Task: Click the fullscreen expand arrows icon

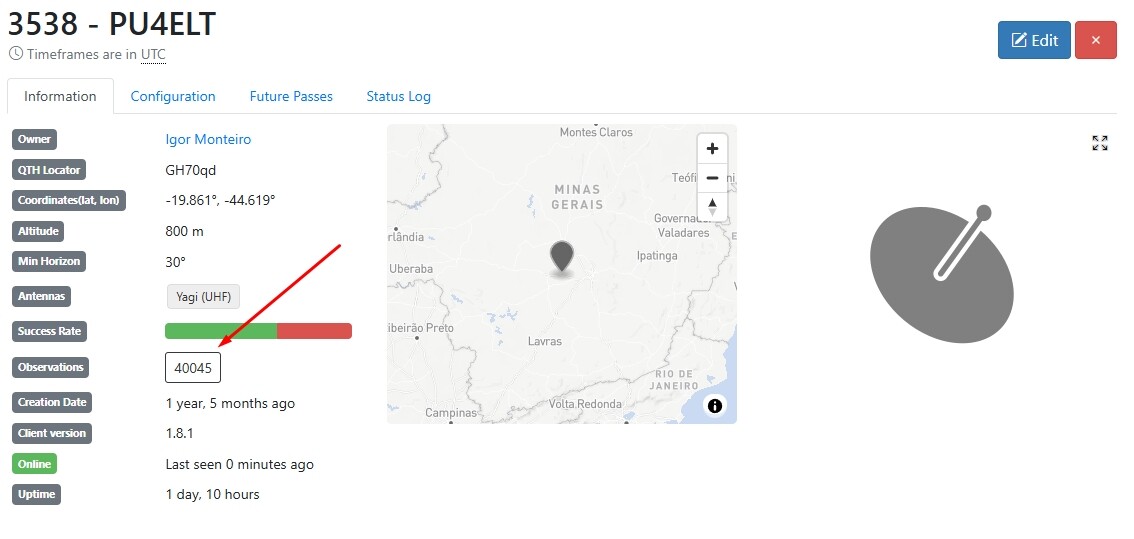Action: tap(1100, 143)
